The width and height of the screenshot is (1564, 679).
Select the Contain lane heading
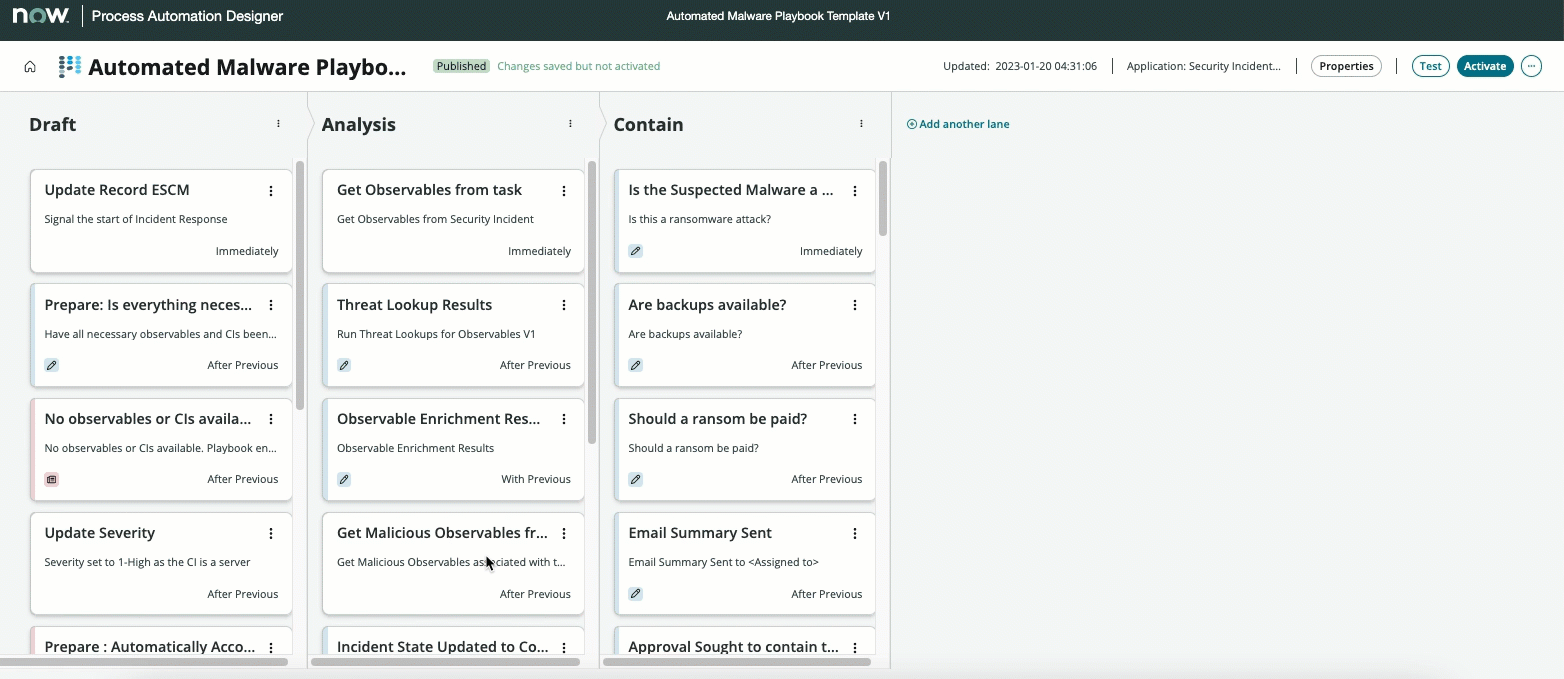tap(649, 124)
